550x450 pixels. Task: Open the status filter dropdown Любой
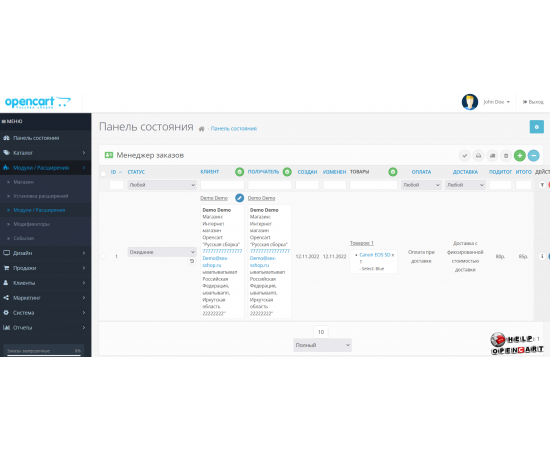pyautogui.click(x=162, y=185)
